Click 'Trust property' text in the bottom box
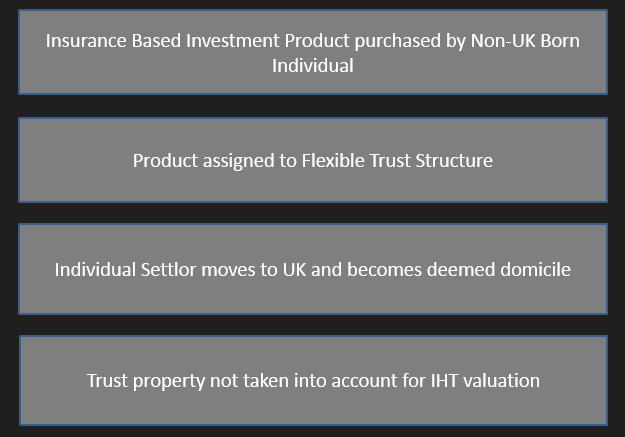Image resolution: width=625 pixels, height=437 pixels. [144, 381]
